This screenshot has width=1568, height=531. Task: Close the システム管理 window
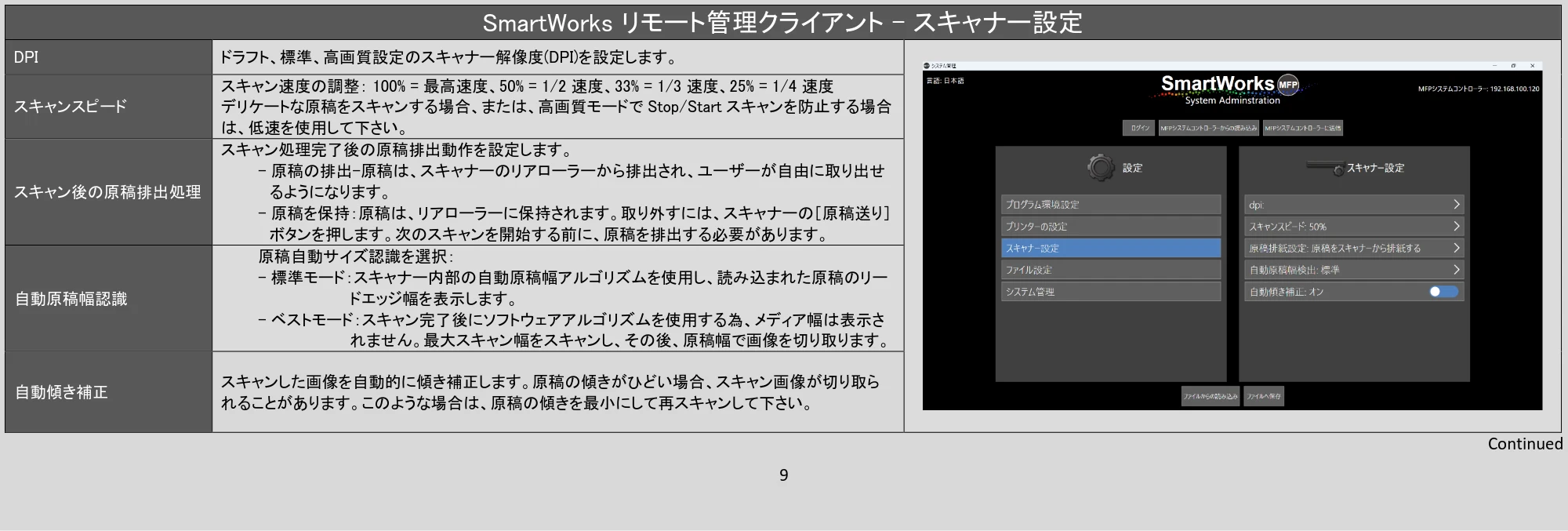(1533, 66)
